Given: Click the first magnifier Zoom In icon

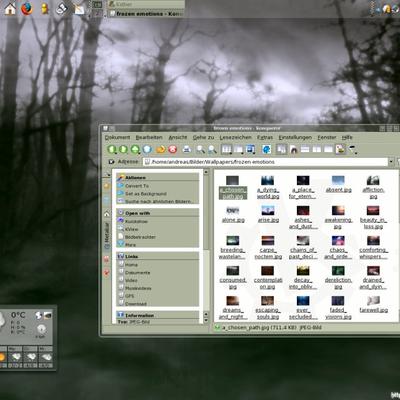Looking at the screenshot, I should (x=200, y=149).
